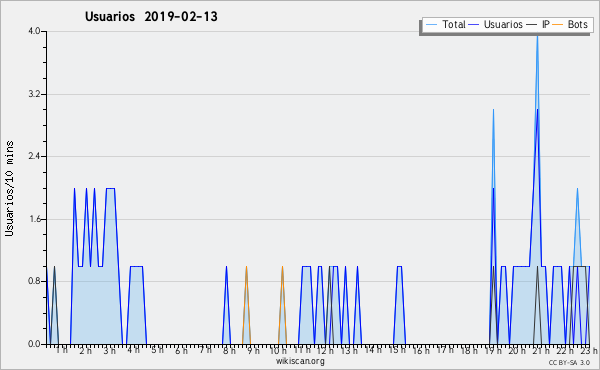
Task: Click the light blue Total legend line
Action: [431, 24]
